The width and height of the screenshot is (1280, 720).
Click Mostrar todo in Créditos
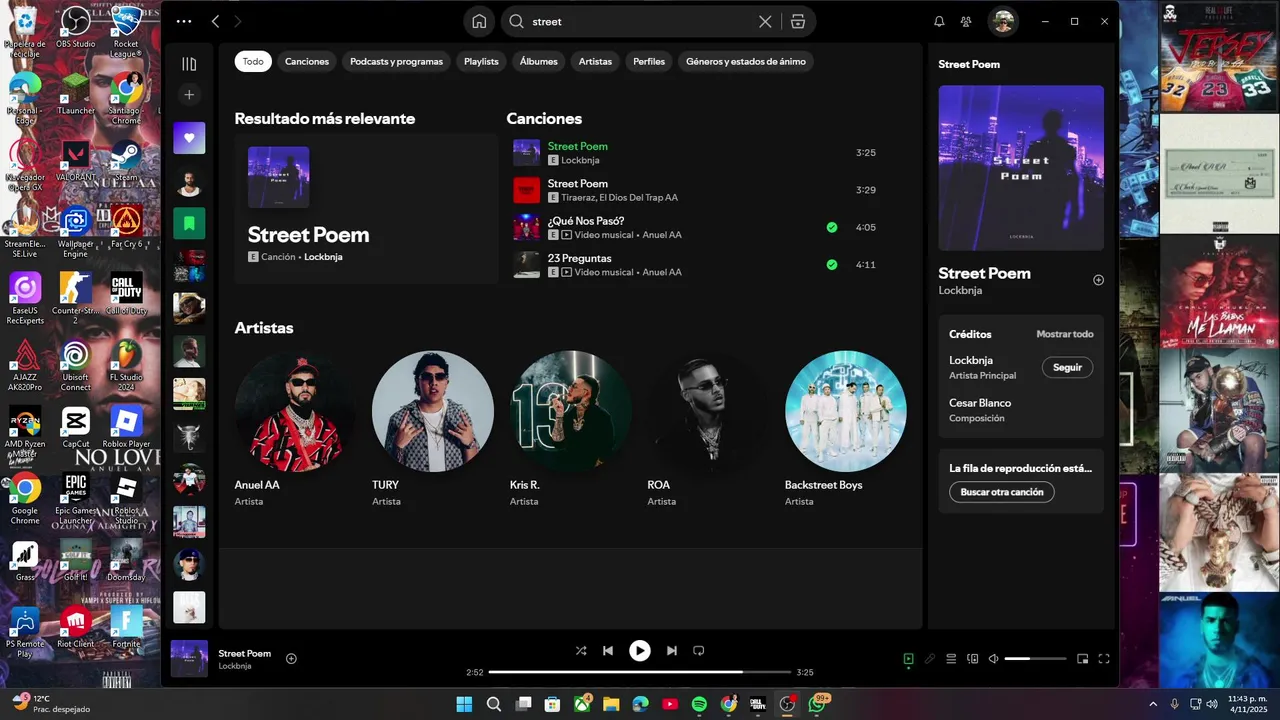(1065, 334)
